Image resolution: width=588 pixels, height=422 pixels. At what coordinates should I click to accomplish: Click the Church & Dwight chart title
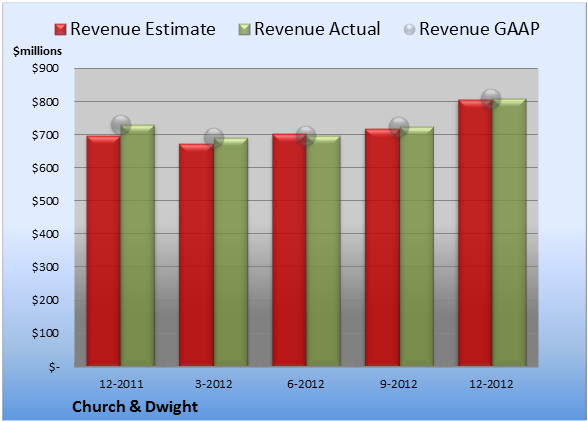(x=135, y=407)
